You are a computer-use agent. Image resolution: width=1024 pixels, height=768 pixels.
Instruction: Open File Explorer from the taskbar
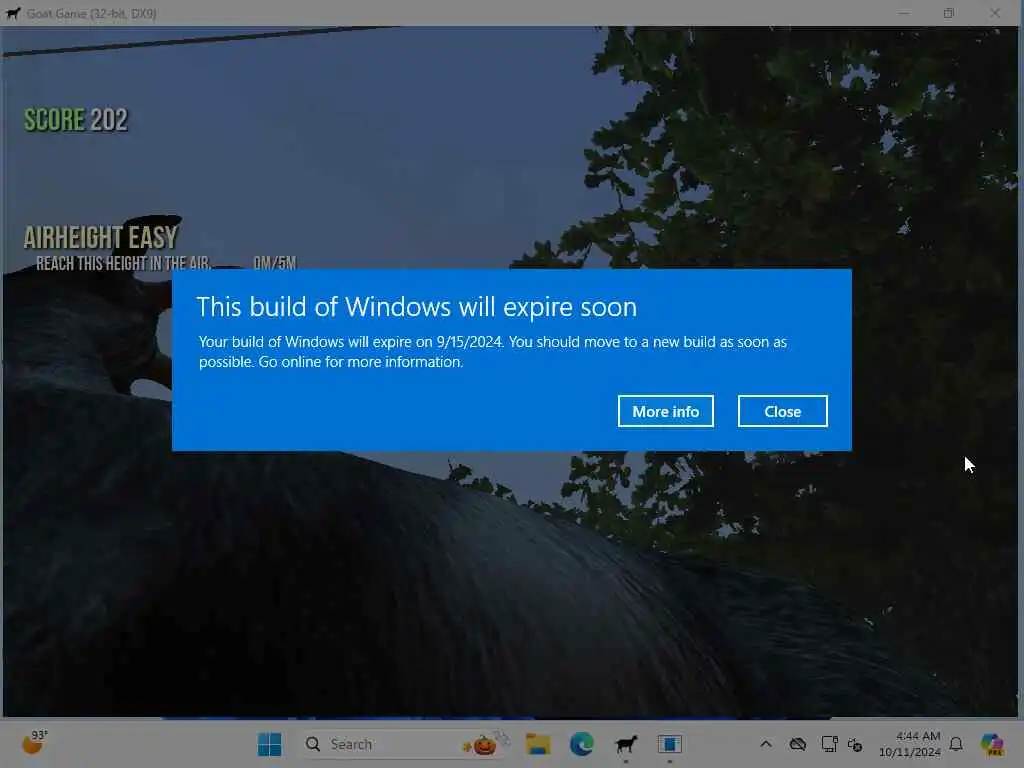tap(537, 744)
